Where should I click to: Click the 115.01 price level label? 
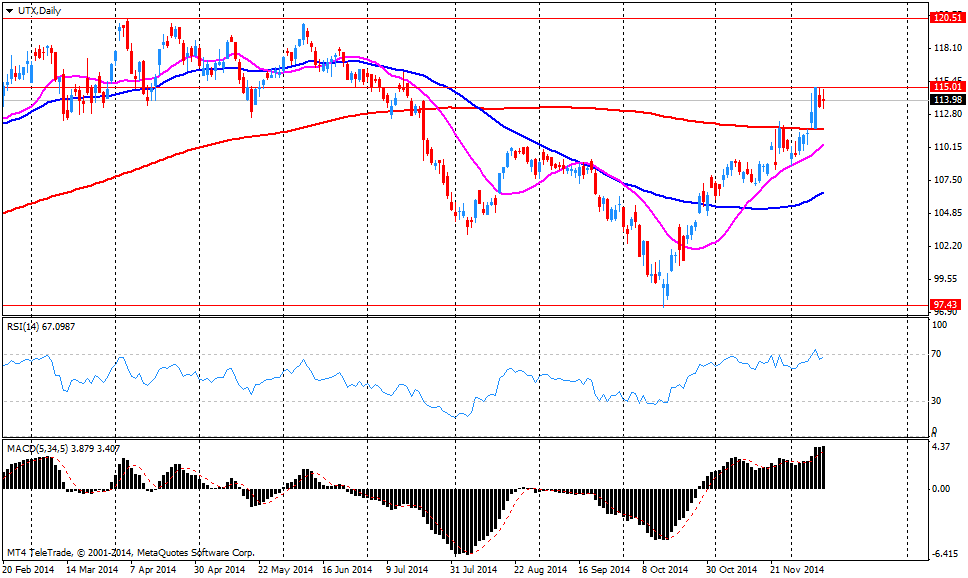945,88
